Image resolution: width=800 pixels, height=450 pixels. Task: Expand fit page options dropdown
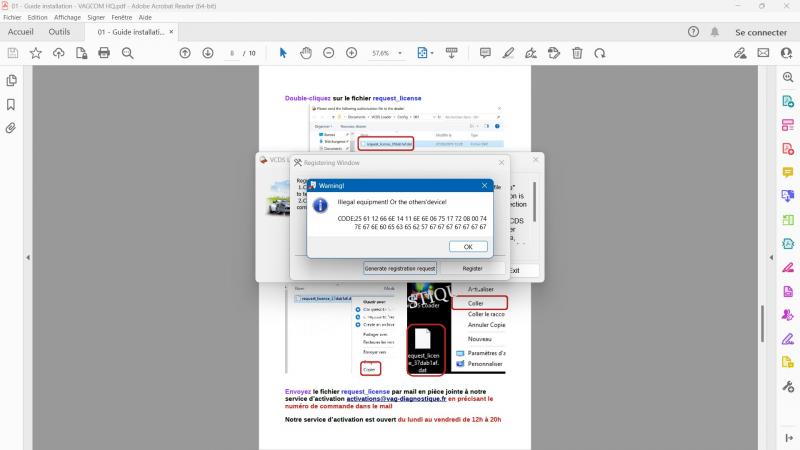432,53
